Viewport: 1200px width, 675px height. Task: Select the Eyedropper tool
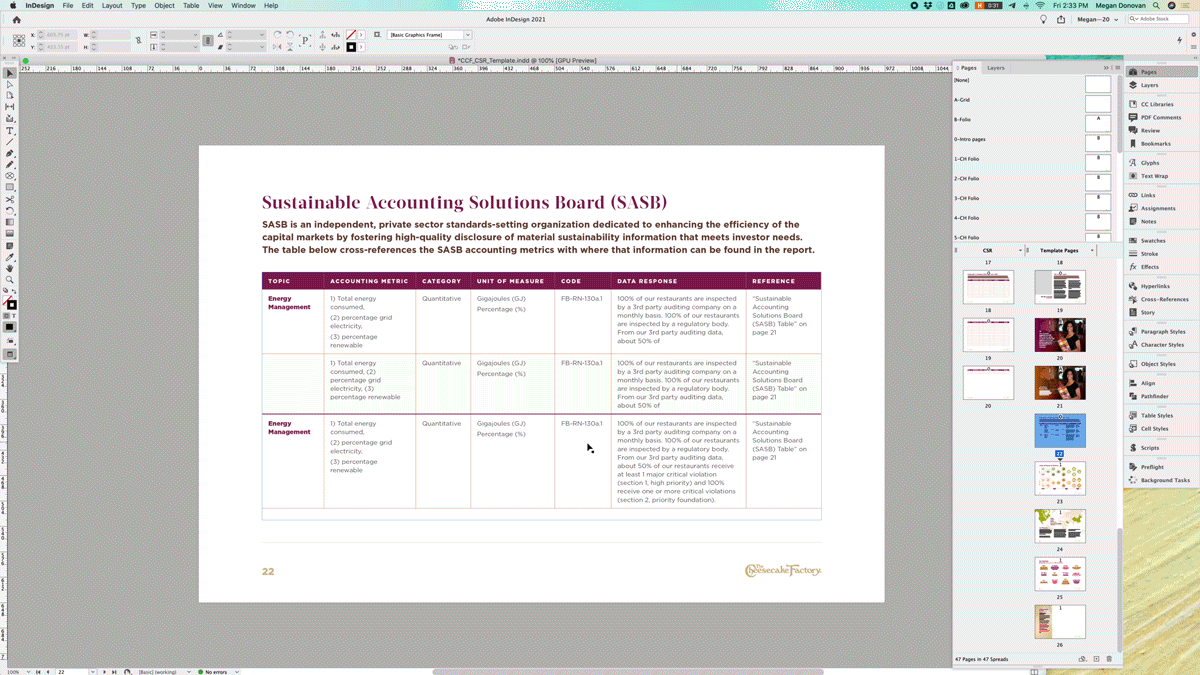(x=10, y=257)
